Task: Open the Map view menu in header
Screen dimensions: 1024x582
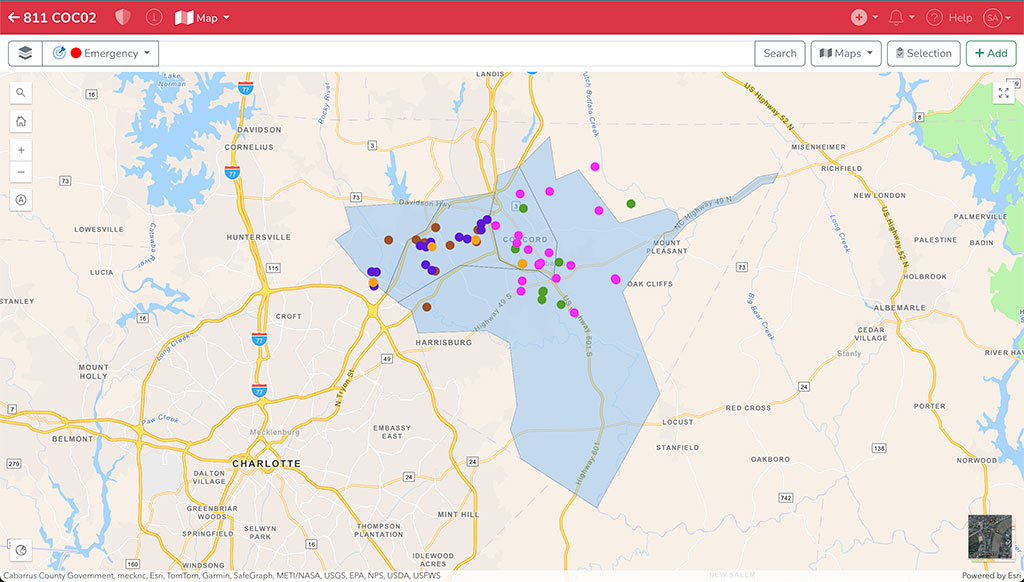Action: click(x=202, y=18)
